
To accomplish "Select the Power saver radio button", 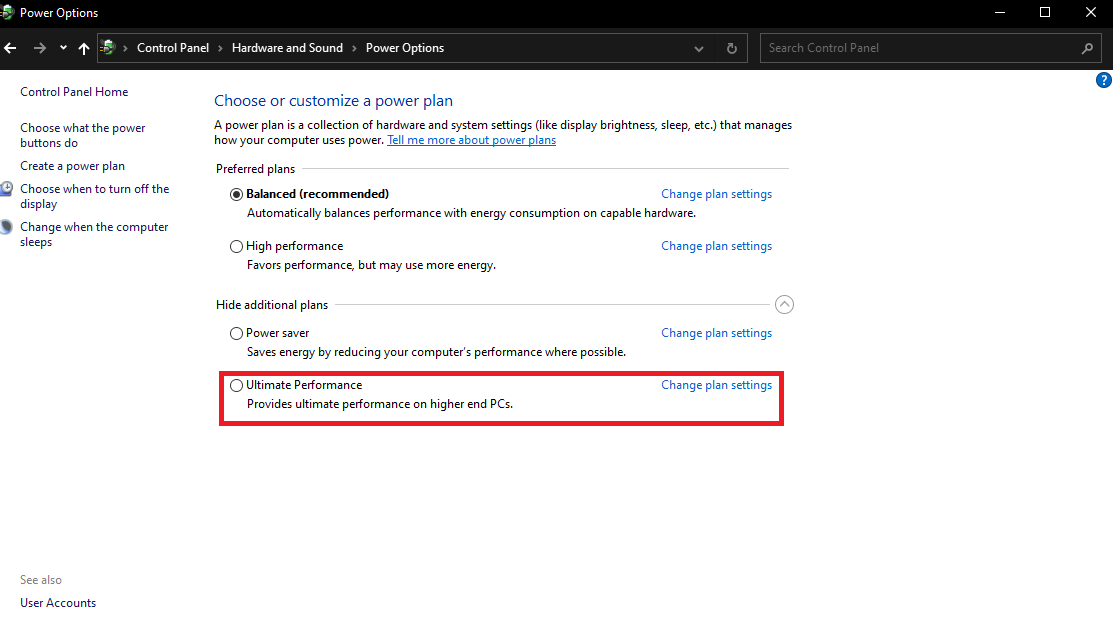I will tap(236, 333).
